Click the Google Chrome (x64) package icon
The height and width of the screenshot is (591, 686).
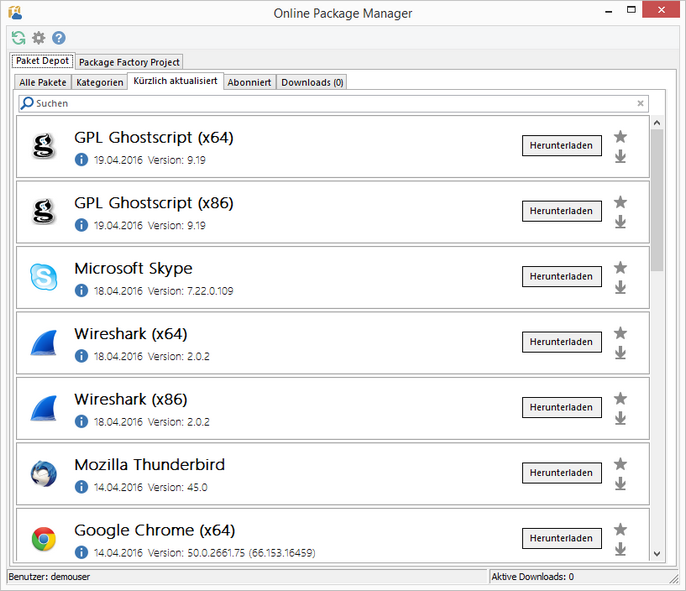tap(43, 539)
